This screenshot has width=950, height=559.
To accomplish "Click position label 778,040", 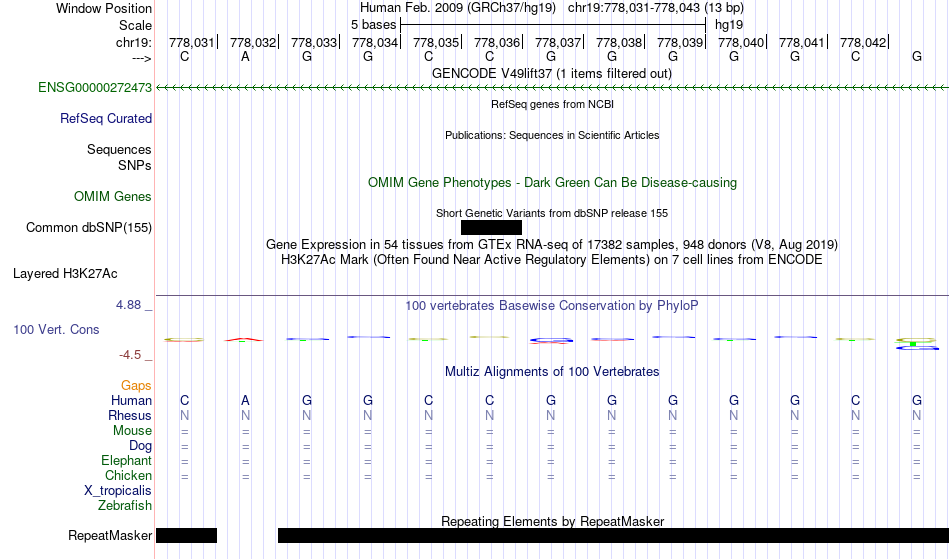I will click(x=741, y=42).
